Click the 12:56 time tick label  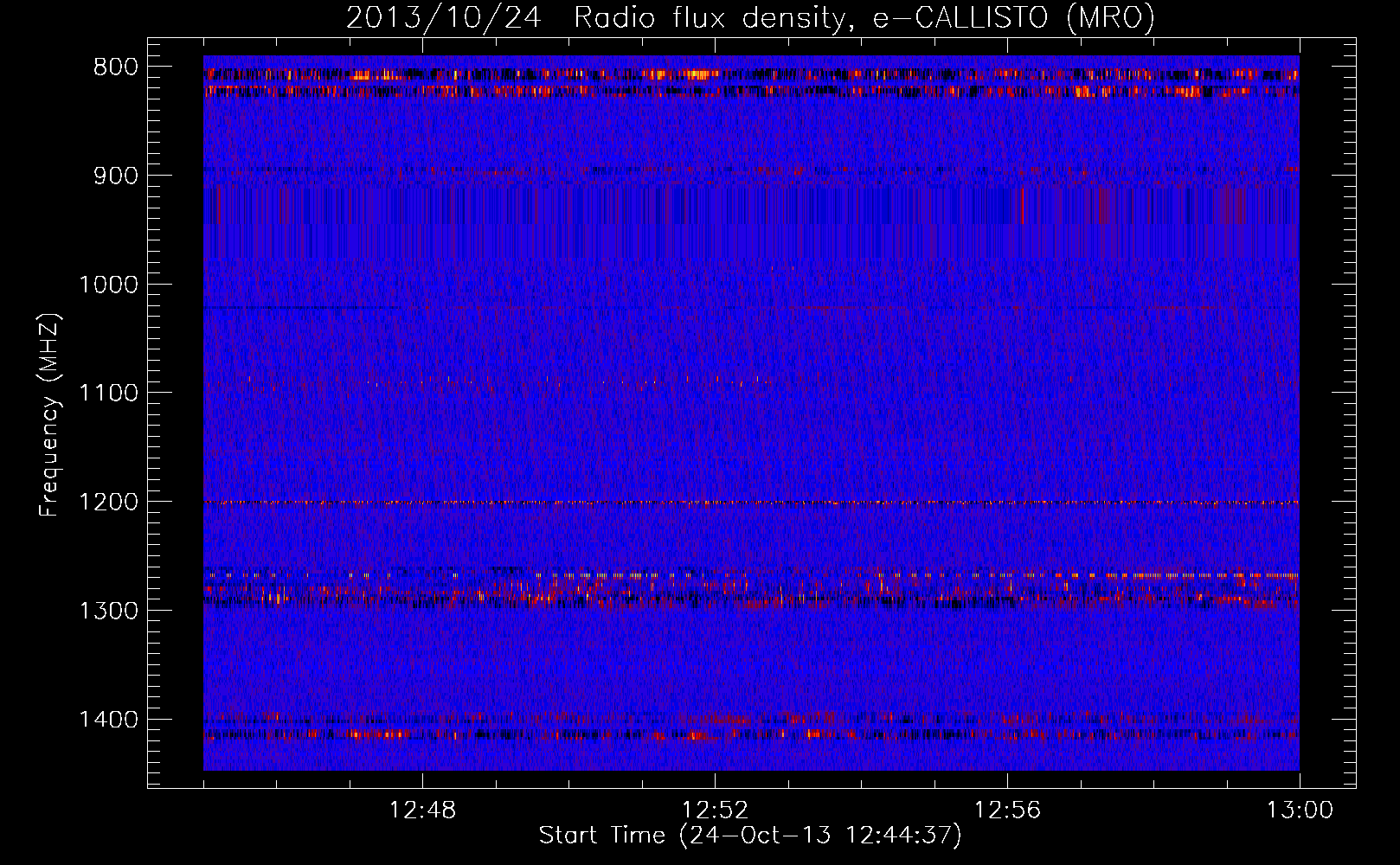(x=1007, y=811)
